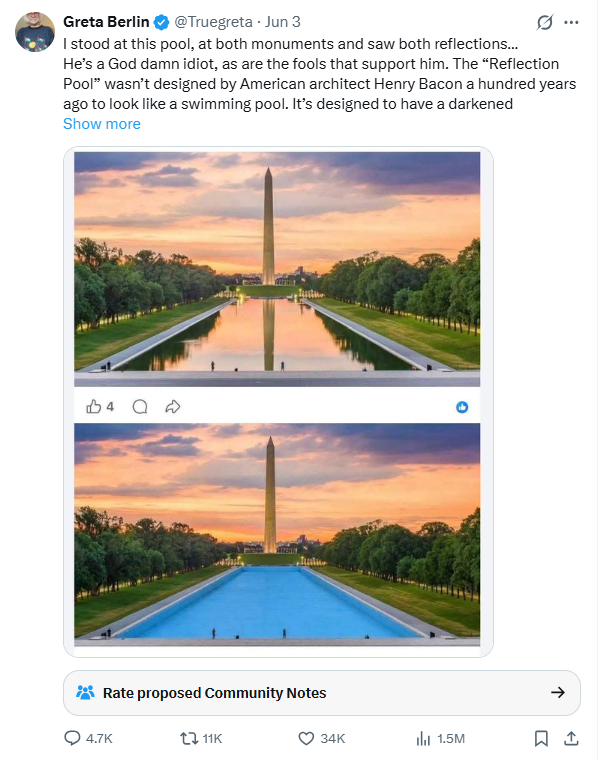
Task: Reply to post with 4.7K comments
Action: pyautogui.click(x=88, y=738)
